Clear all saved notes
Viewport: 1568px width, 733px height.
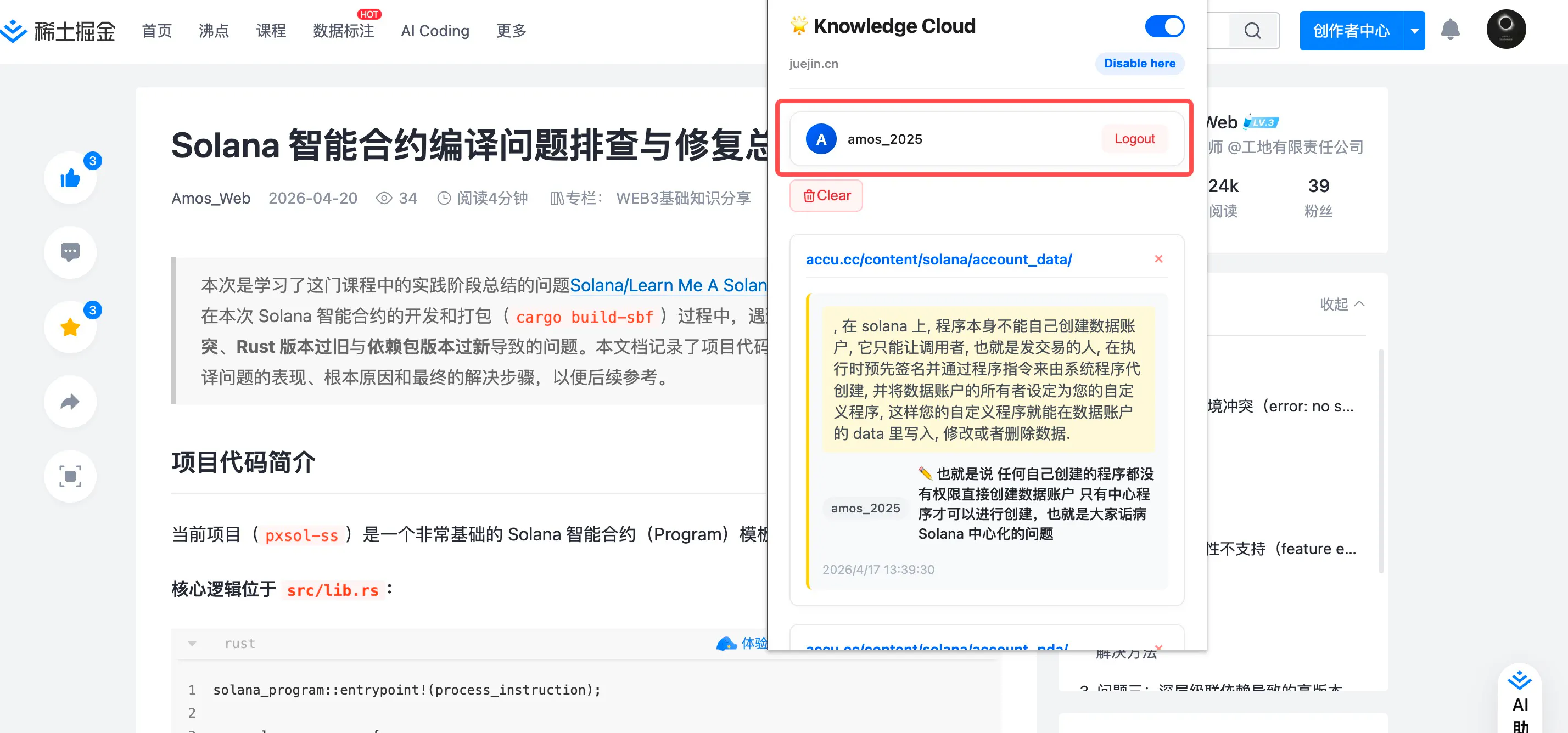(826, 195)
